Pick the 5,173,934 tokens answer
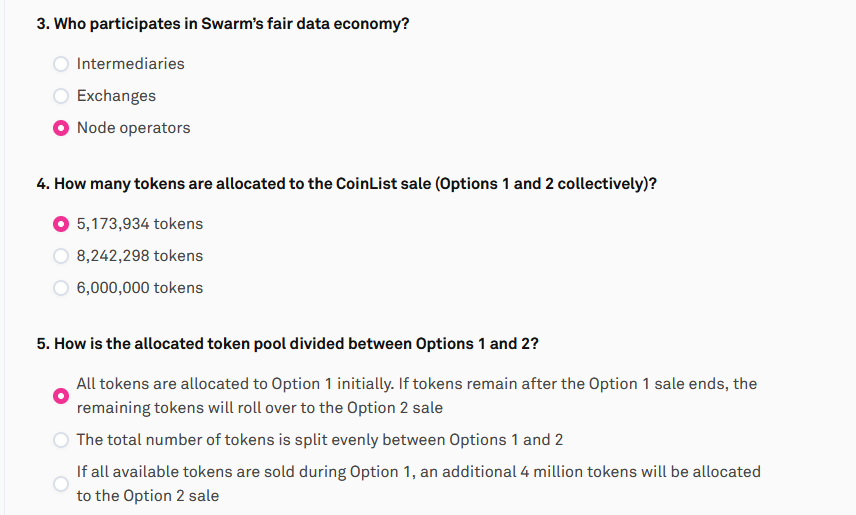Screen dimensions: 856x515 (61, 224)
